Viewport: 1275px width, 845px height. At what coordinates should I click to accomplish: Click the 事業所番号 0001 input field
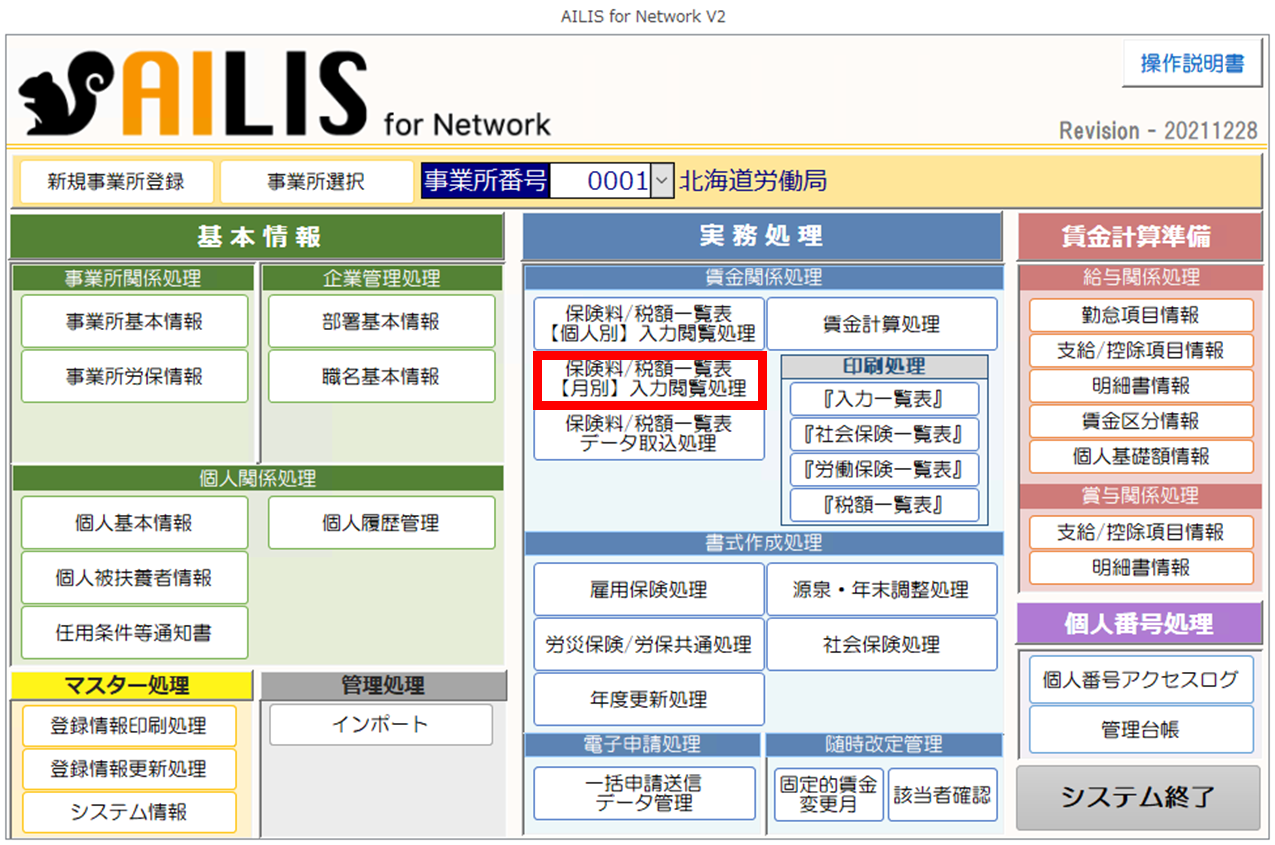600,181
